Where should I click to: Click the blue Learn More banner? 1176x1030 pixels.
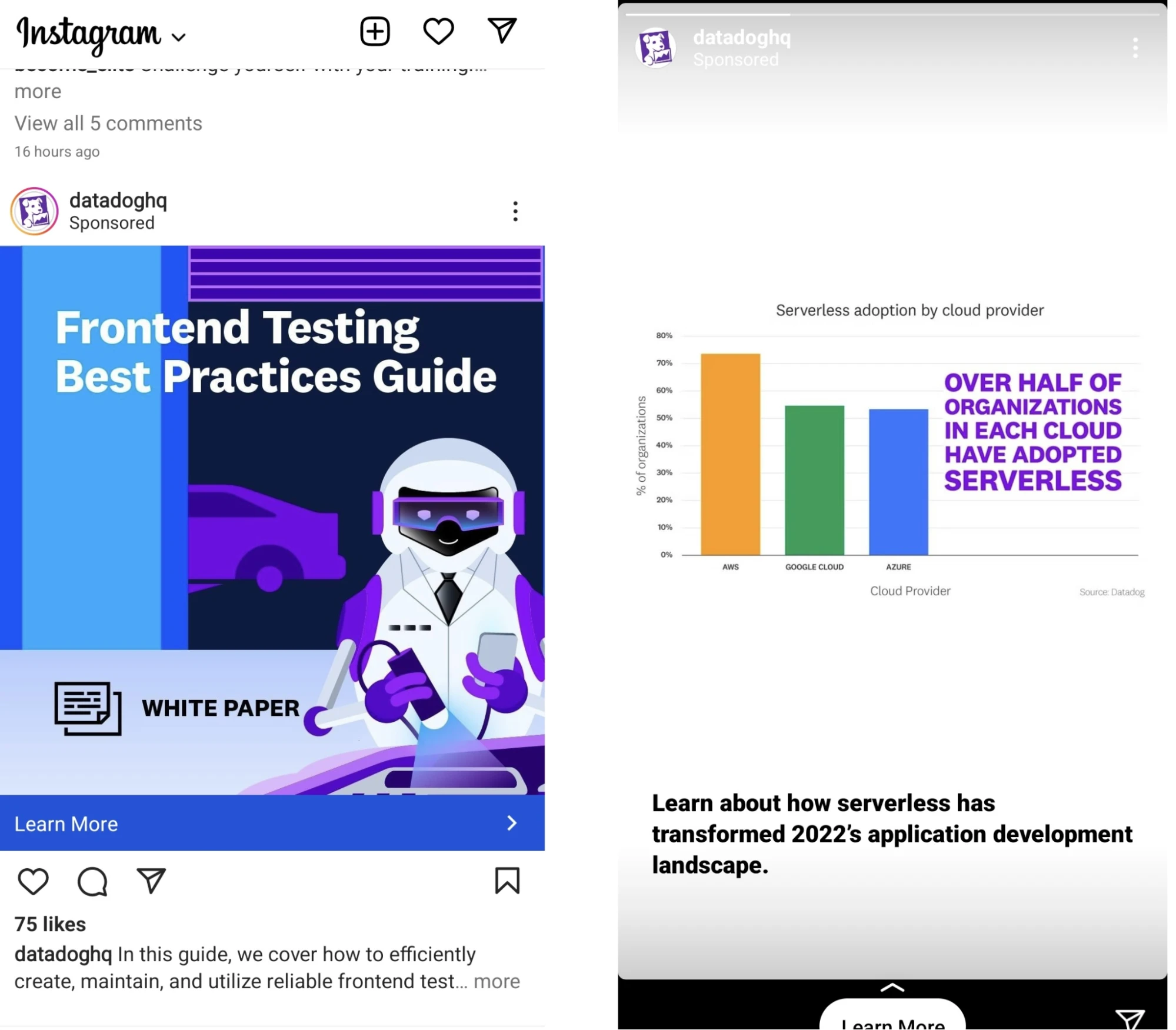pyautogui.click(x=272, y=823)
